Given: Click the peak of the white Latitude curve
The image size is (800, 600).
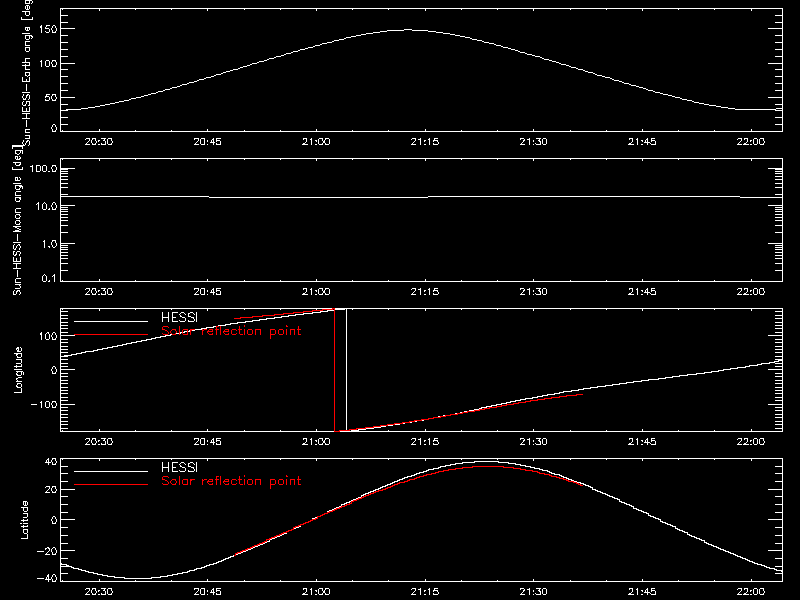Looking at the screenshot, I should point(485,462).
